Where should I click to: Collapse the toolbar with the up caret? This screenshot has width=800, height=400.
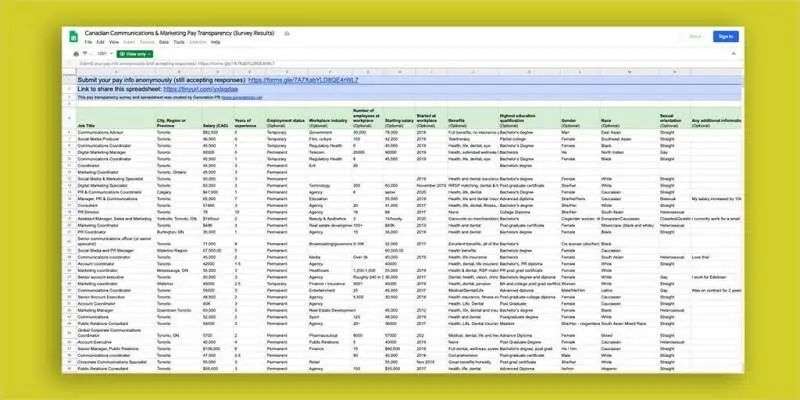734,54
